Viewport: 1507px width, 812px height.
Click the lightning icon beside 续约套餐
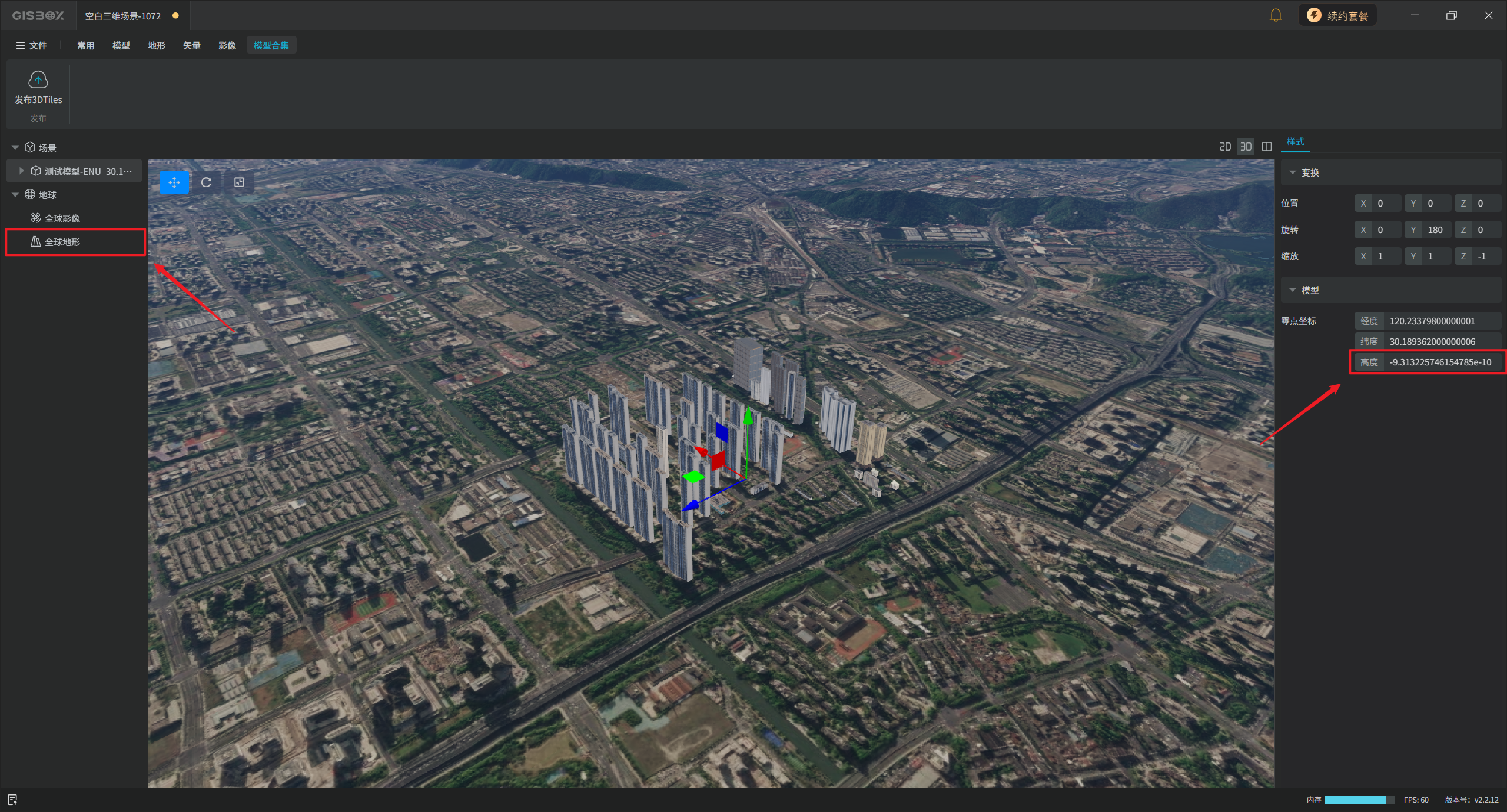[1314, 15]
